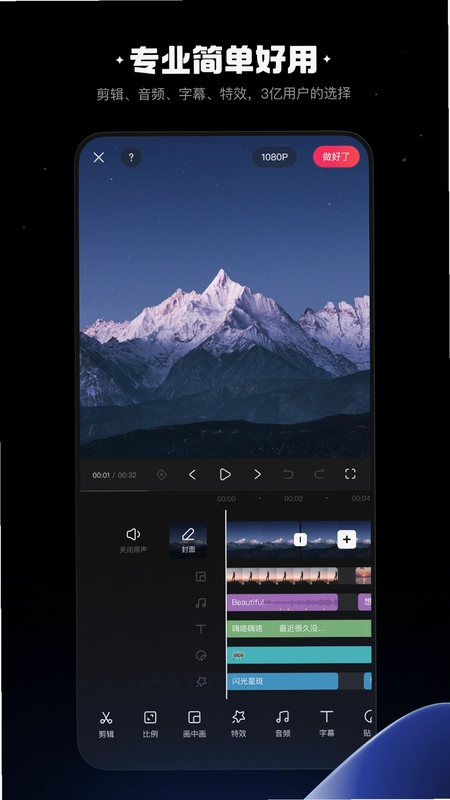450x800 pixels.
Task: Click the help question mark icon
Action: tap(131, 158)
